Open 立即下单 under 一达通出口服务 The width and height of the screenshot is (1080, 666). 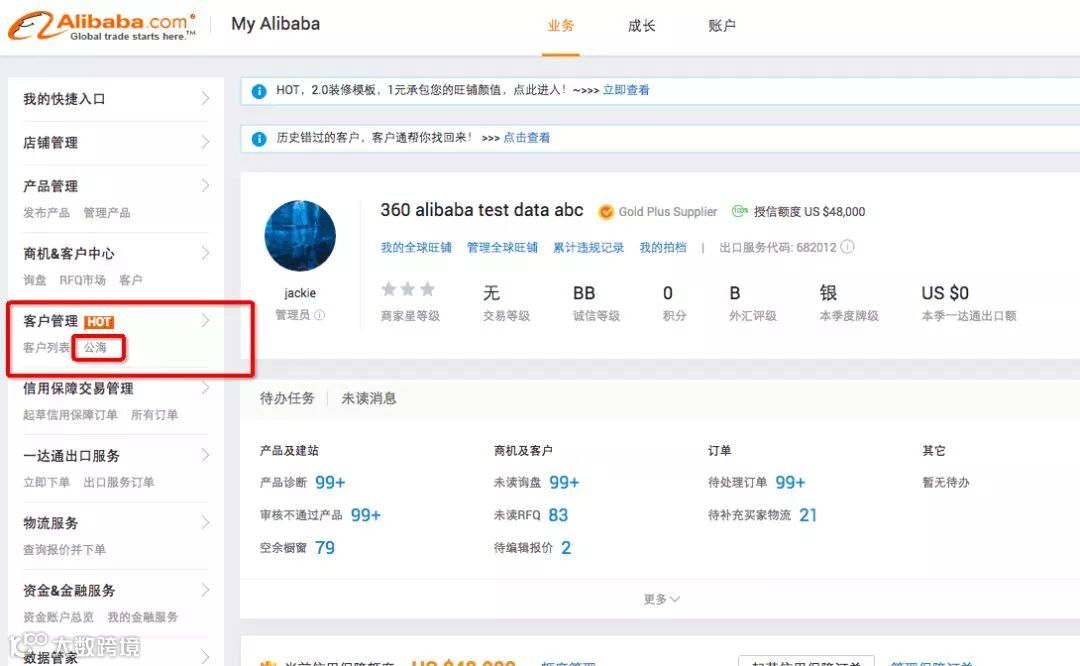click(46, 483)
